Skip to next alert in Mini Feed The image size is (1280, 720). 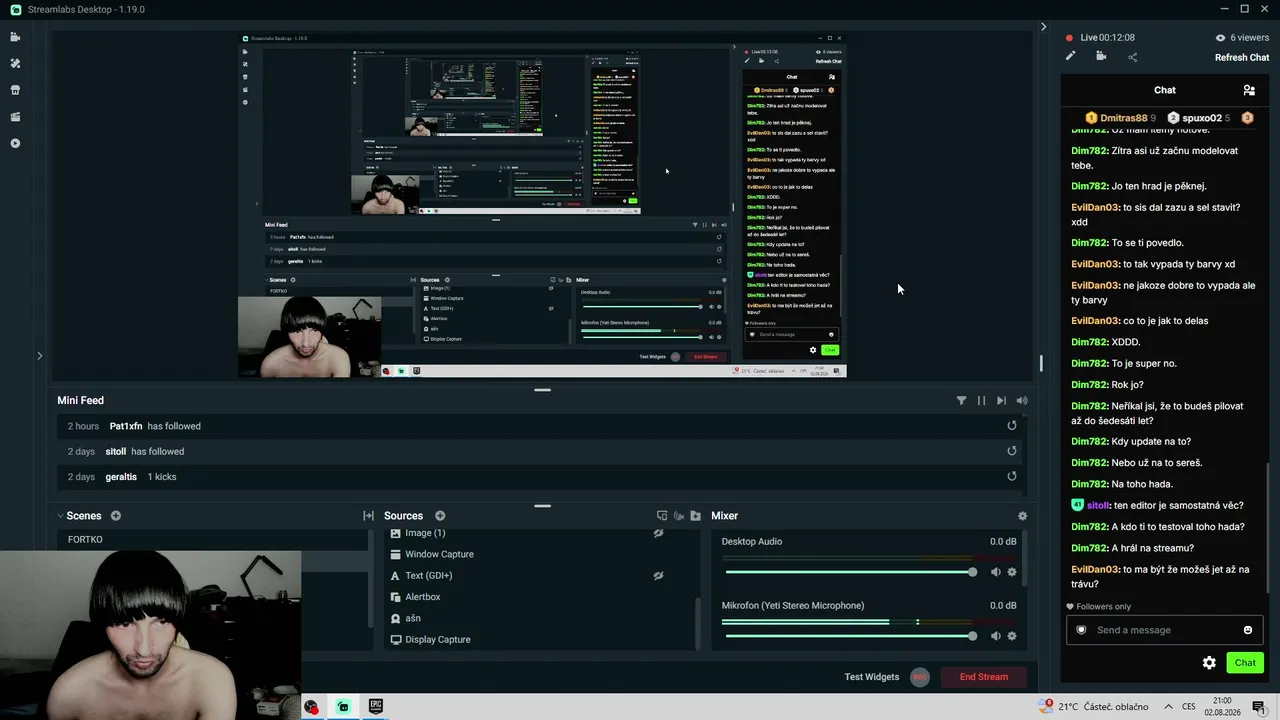click(x=1001, y=400)
